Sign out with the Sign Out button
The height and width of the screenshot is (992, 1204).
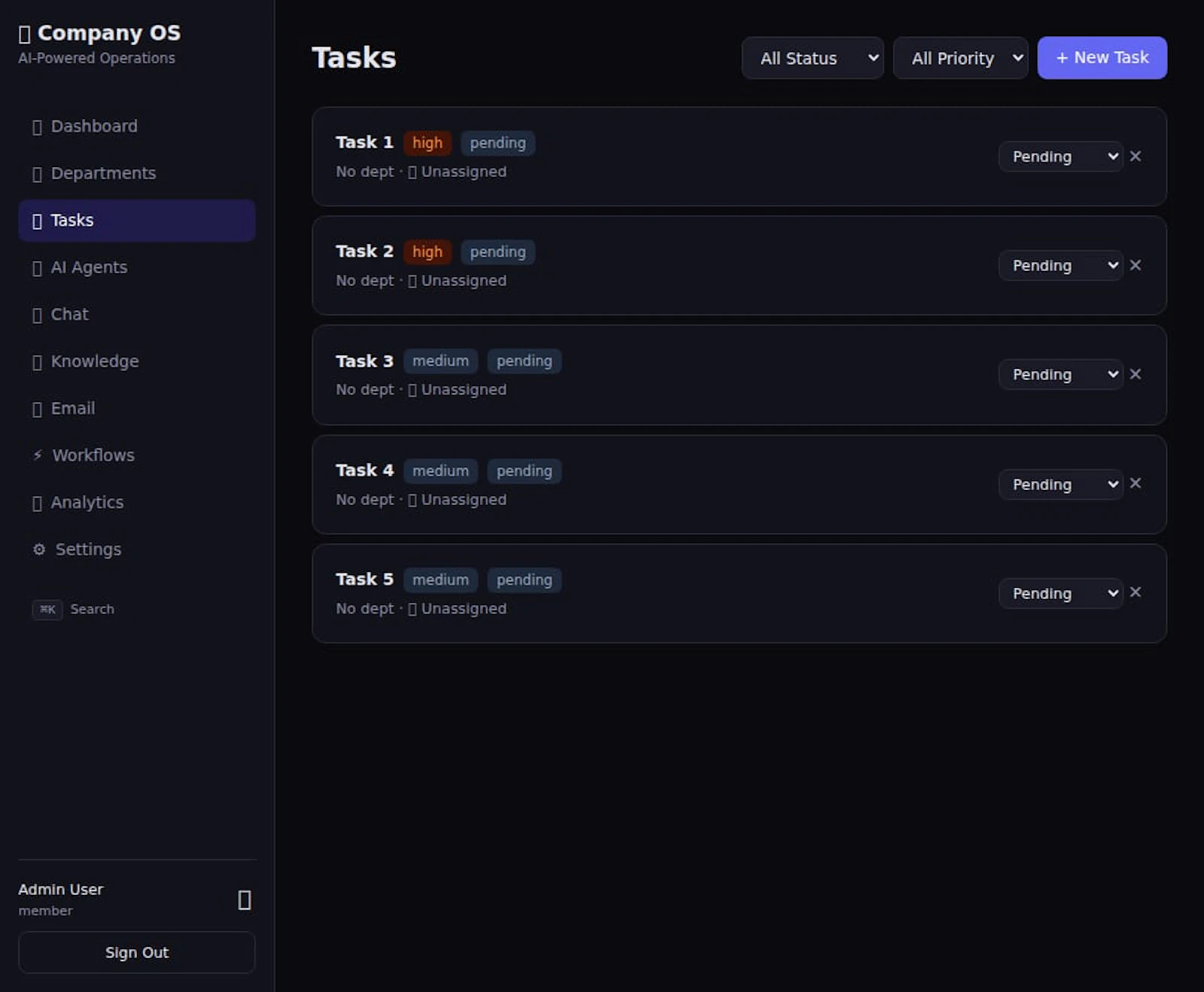[x=137, y=953]
